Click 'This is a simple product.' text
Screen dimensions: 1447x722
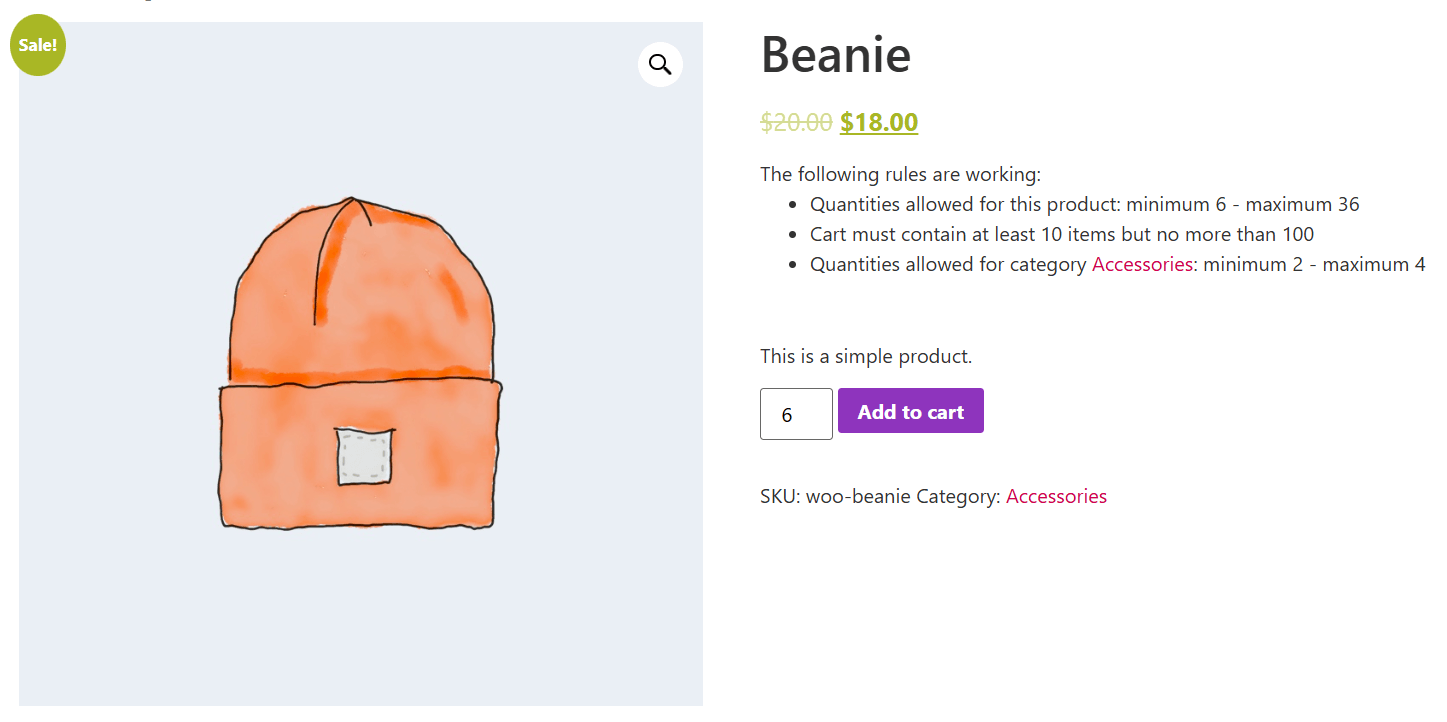(x=866, y=357)
